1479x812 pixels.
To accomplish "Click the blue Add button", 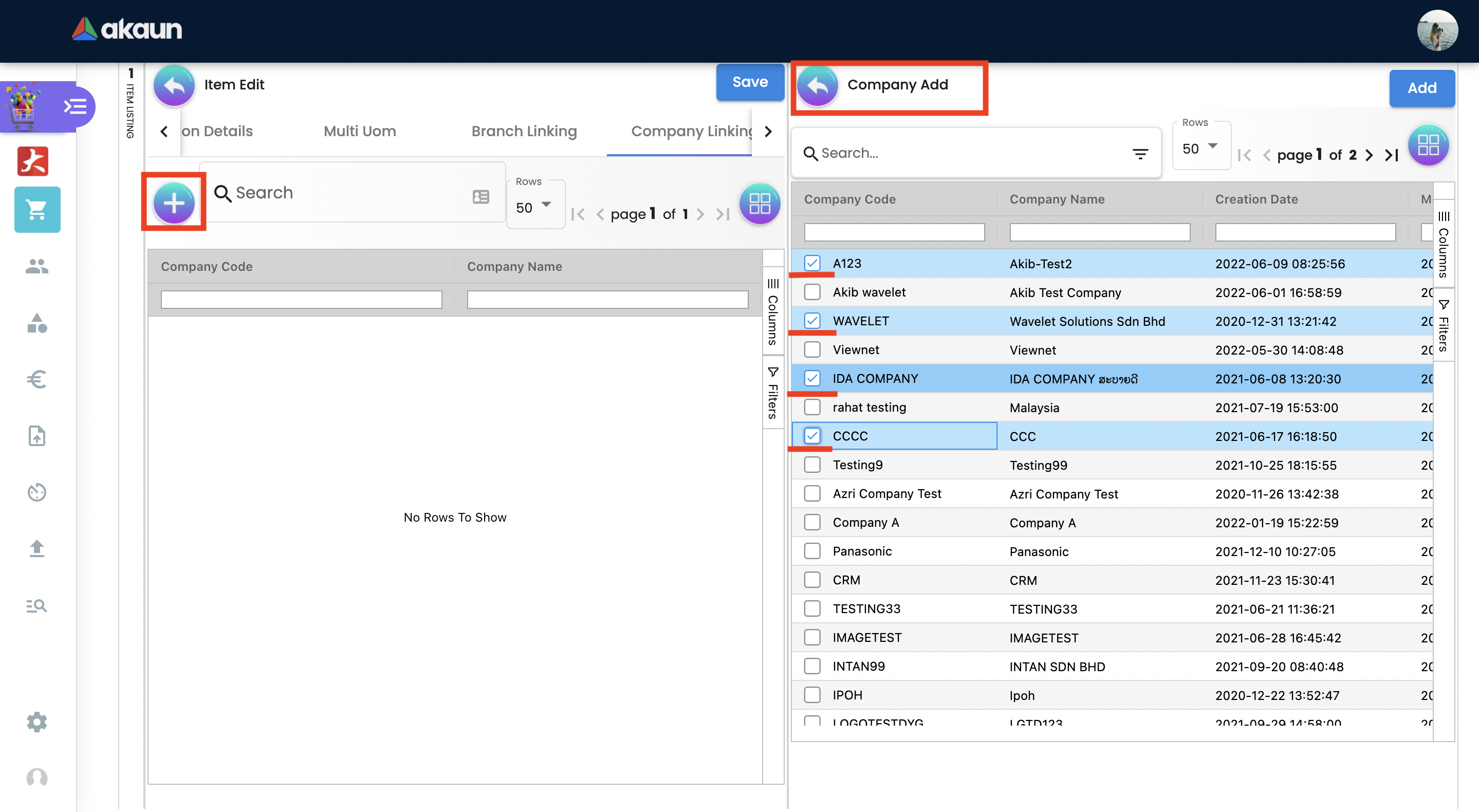I will (x=1421, y=88).
